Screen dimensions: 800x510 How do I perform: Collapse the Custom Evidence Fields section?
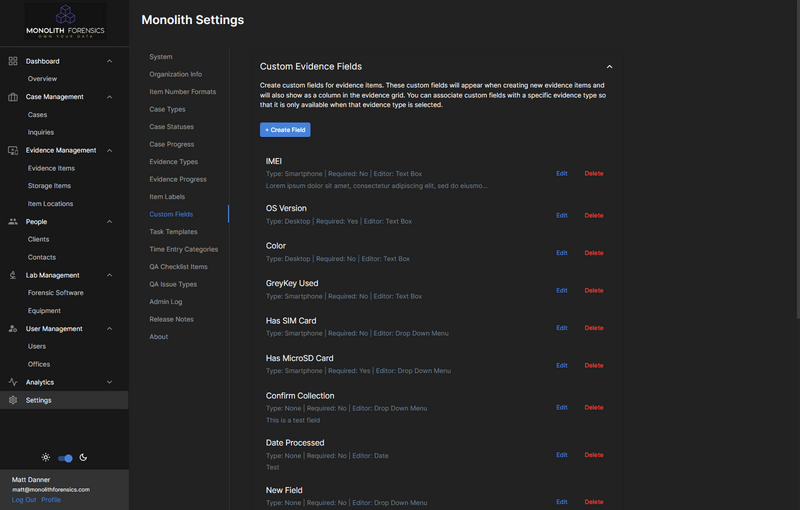click(x=610, y=67)
